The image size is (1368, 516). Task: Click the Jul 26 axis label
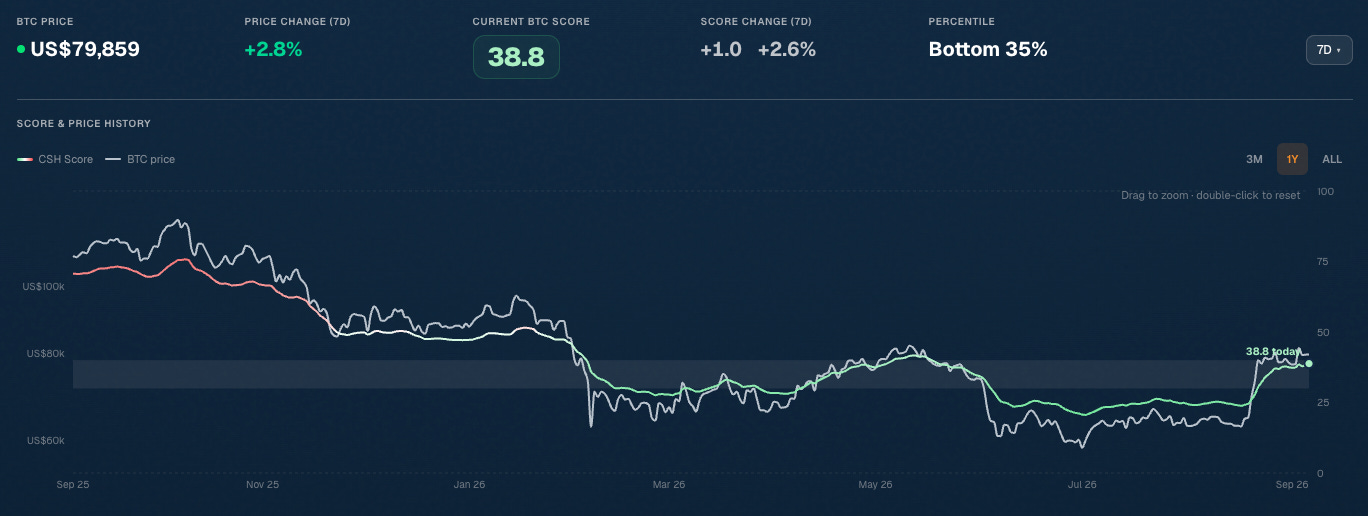tap(1082, 485)
